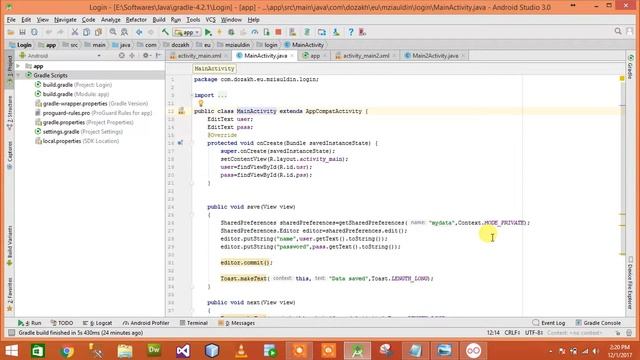Viewport: 640px width, 360px height.
Task: Open the TODO tool button
Action: click(62, 323)
